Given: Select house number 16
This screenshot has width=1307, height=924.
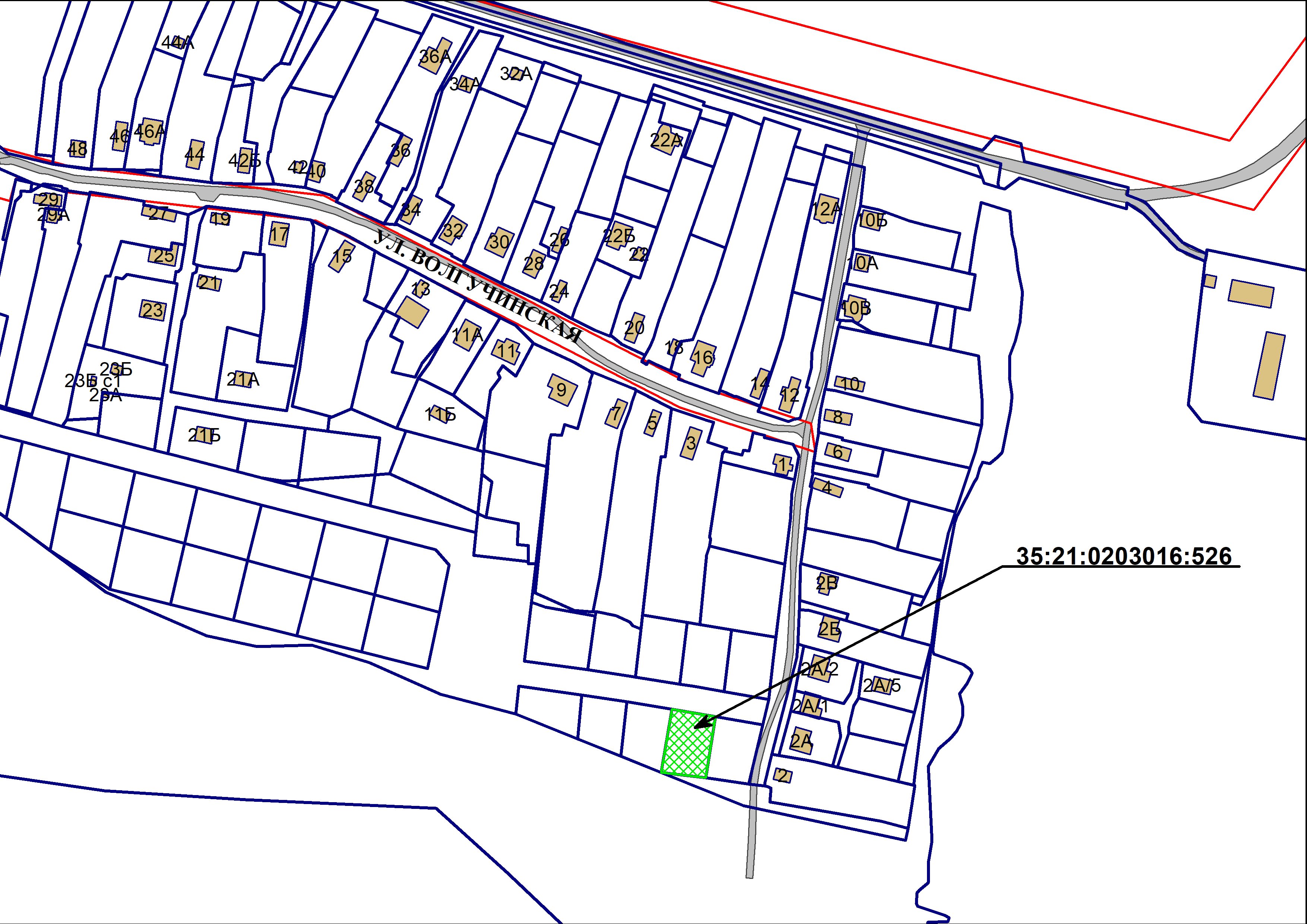Looking at the screenshot, I should [703, 358].
